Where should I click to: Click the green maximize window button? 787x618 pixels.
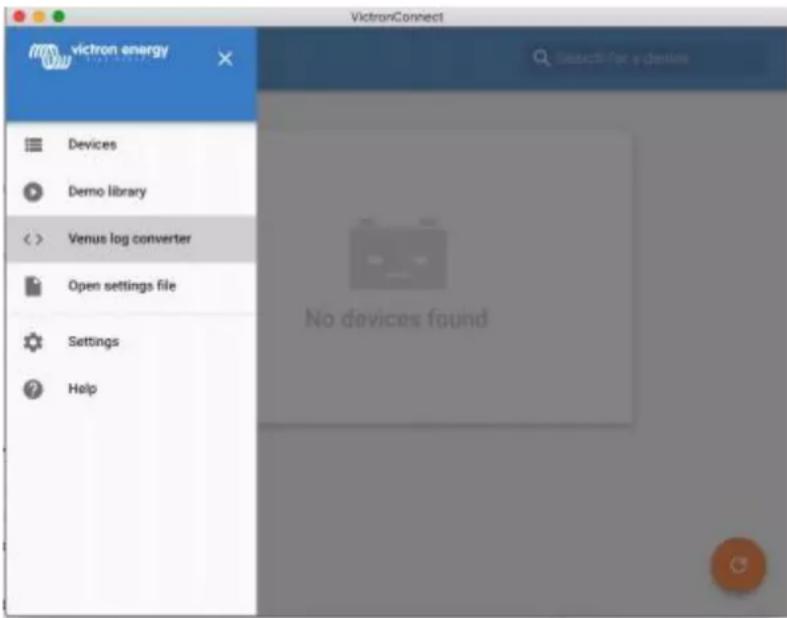(59, 17)
